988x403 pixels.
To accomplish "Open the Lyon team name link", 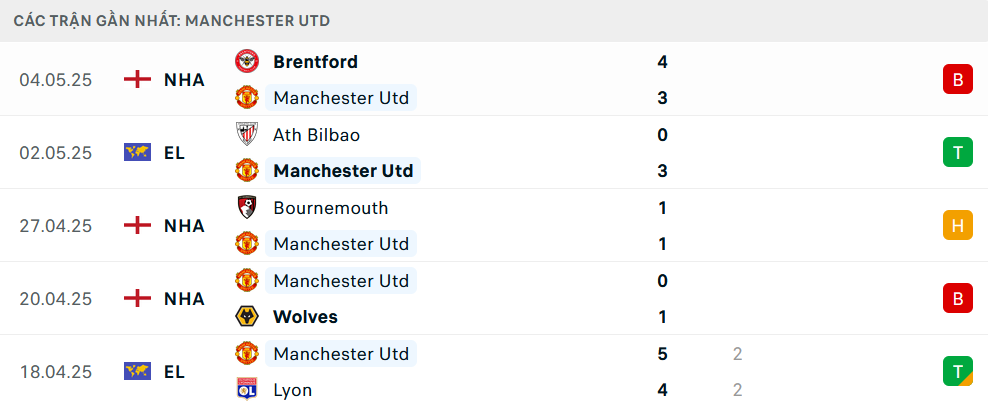I will click(293, 390).
